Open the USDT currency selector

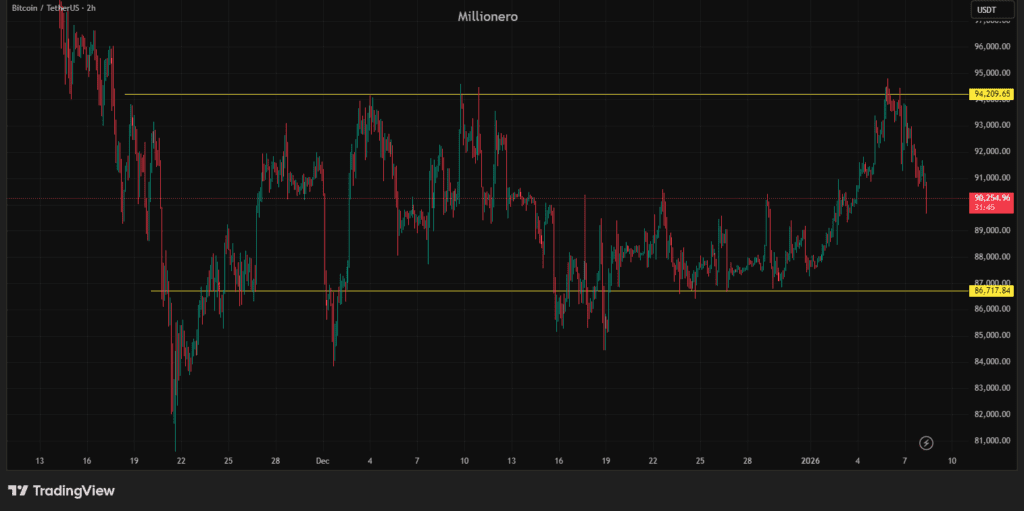[986, 10]
